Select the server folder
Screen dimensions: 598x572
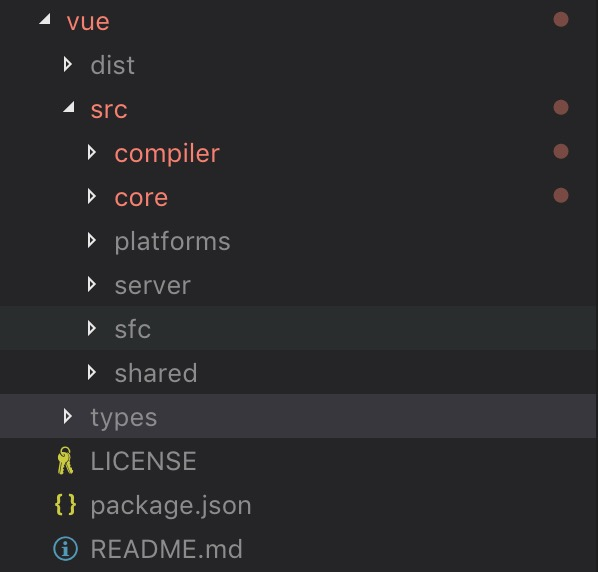[x=299, y=284]
